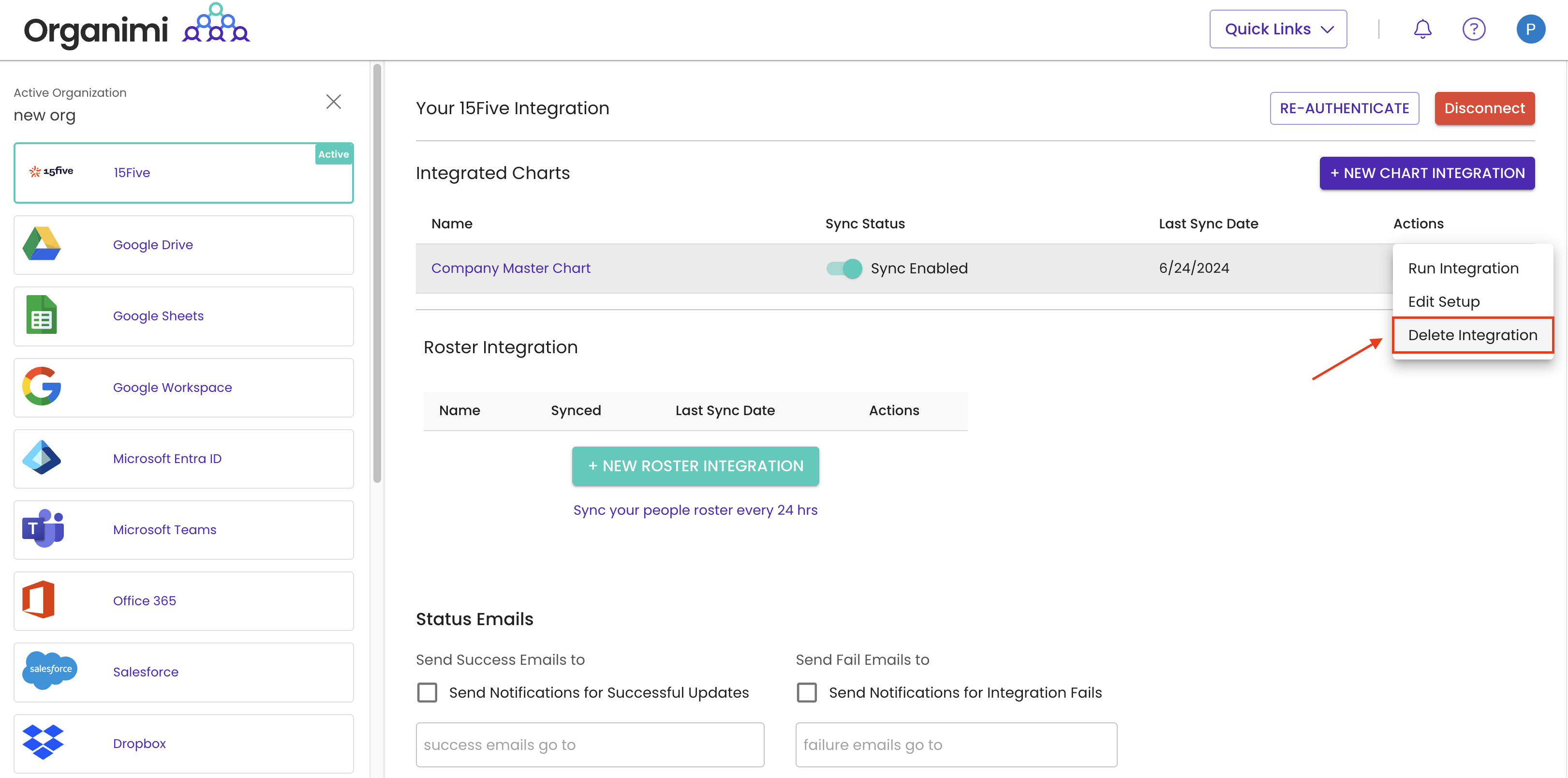Choose the Microsoft Teams icon
This screenshot has width=1568, height=778.
point(43,528)
